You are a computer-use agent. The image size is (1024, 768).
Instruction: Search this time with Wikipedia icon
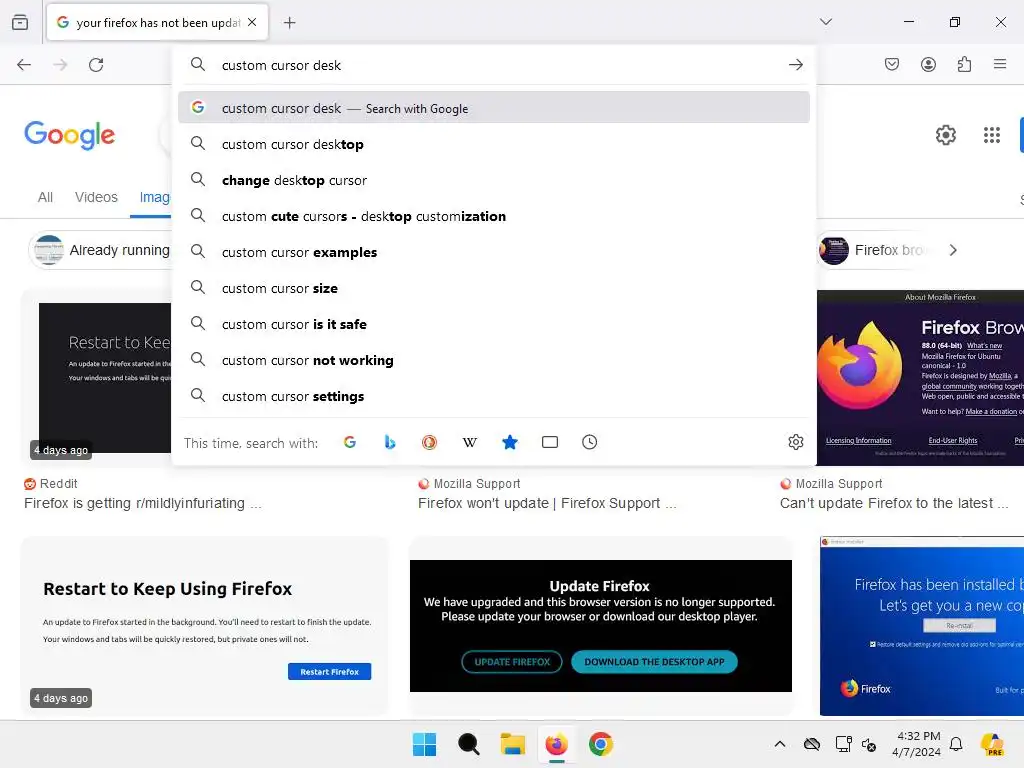pyautogui.click(x=470, y=442)
